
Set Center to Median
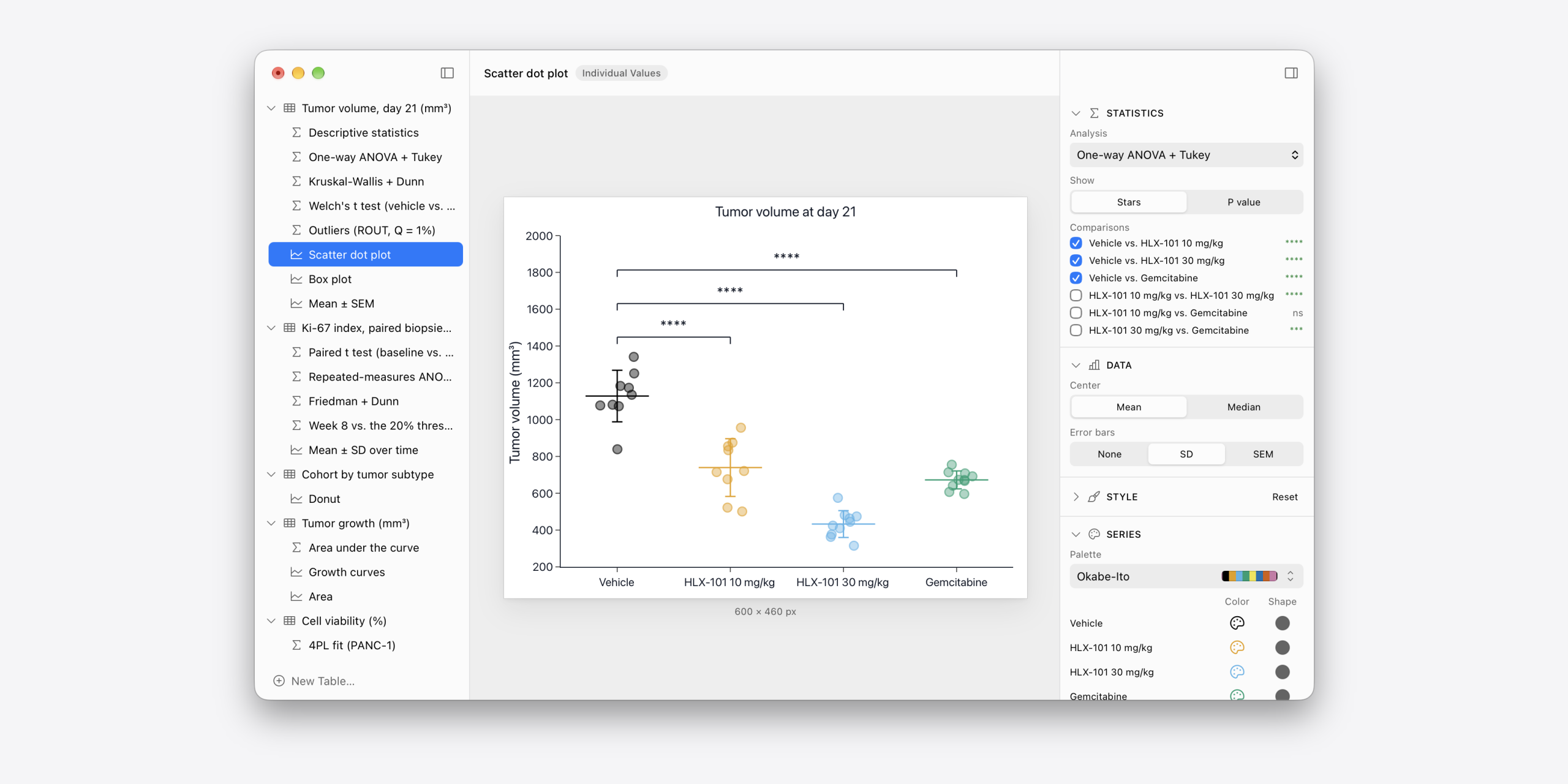[x=1244, y=407]
